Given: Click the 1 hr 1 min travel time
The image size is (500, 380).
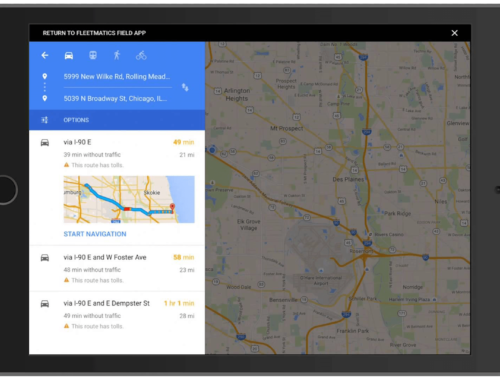Looking at the screenshot, I should click(x=179, y=303).
